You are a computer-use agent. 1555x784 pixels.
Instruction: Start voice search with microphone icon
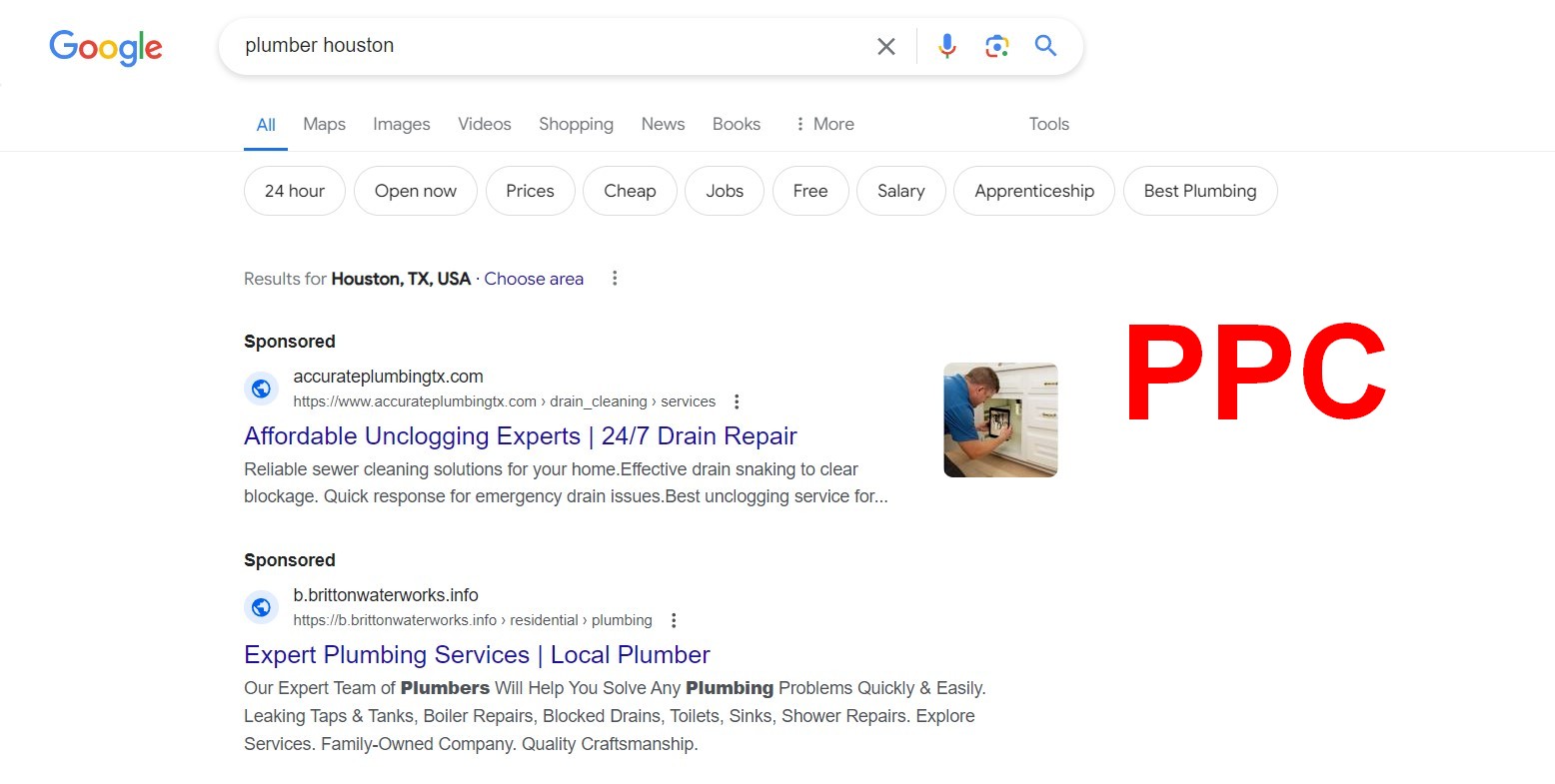(947, 46)
